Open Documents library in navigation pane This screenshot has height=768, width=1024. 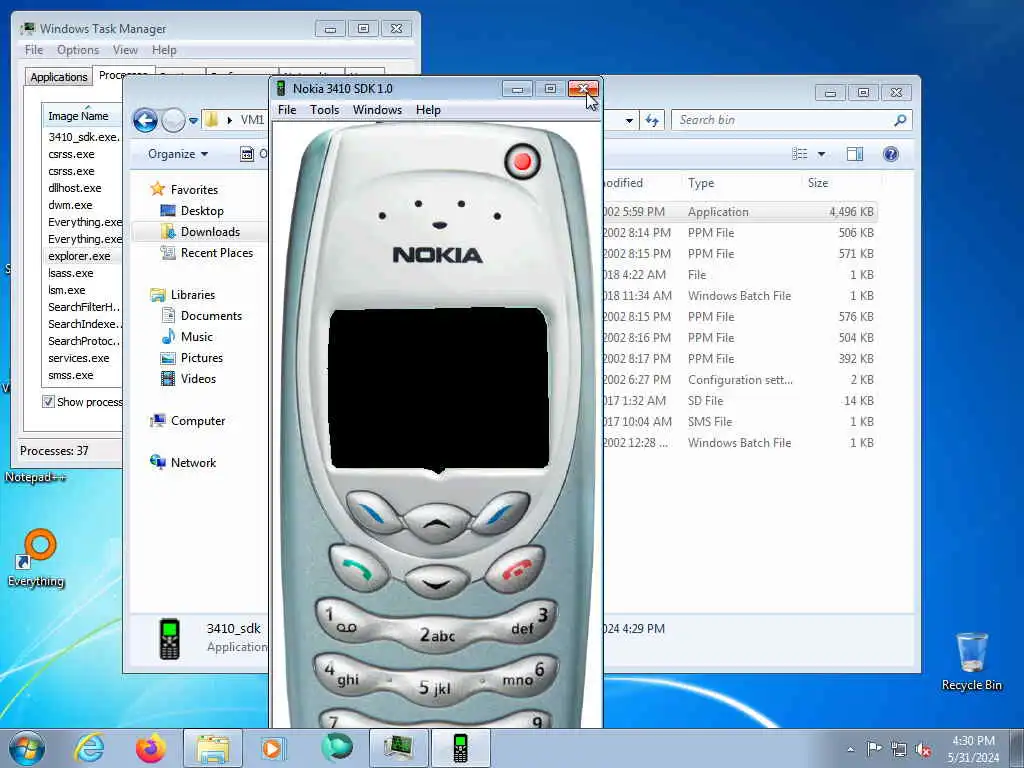coord(211,316)
